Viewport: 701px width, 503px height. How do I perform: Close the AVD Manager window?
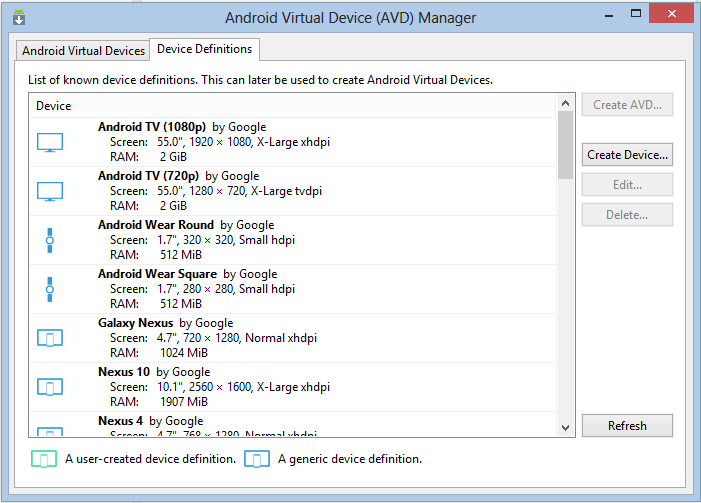671,13
